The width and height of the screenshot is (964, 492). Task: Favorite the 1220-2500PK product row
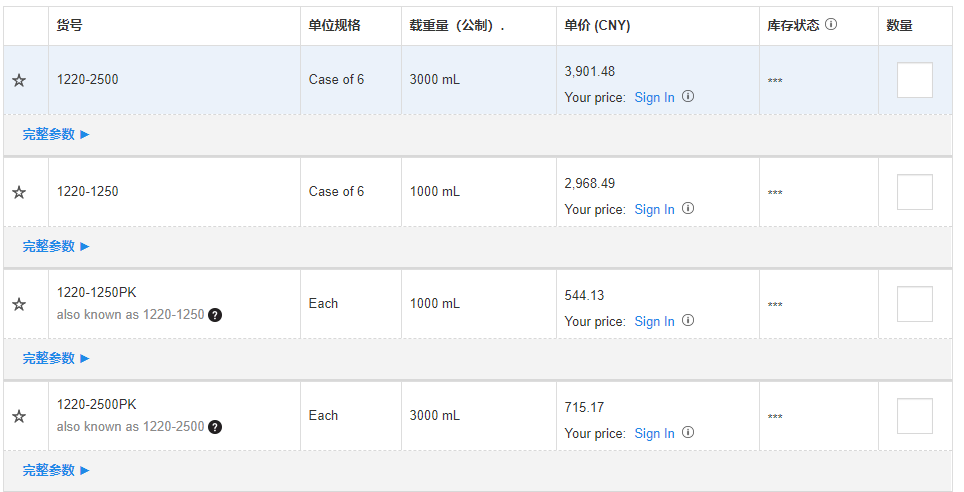coord(19,416)
